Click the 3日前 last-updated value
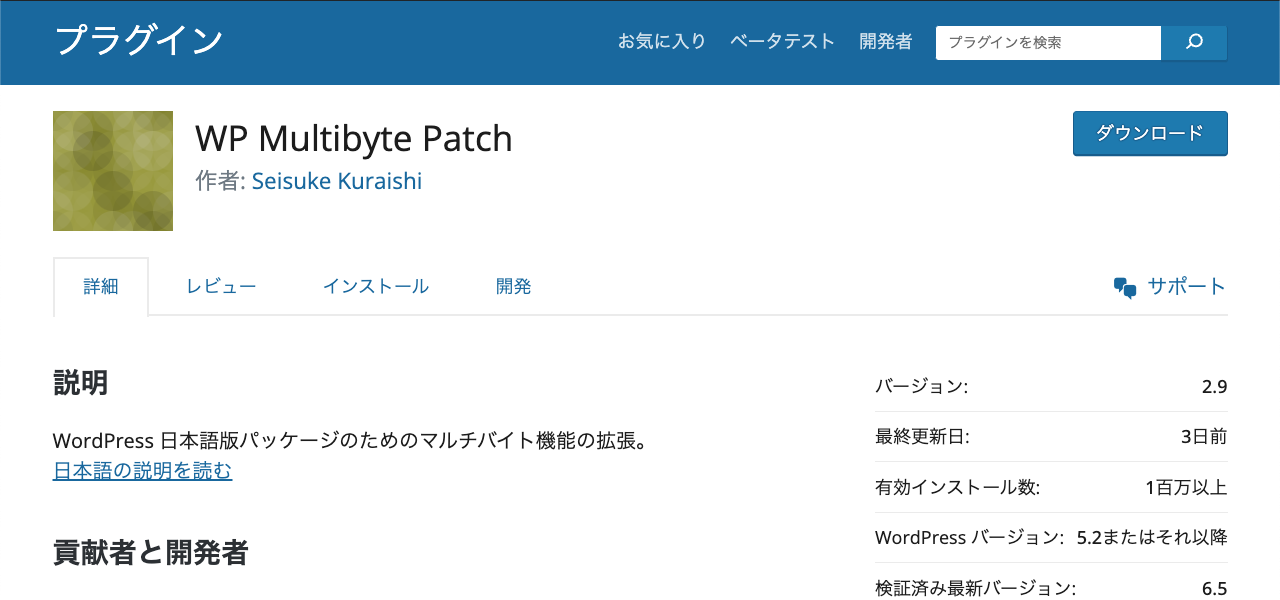Viewport: 1280px width, 600px height. point(1204,437)
